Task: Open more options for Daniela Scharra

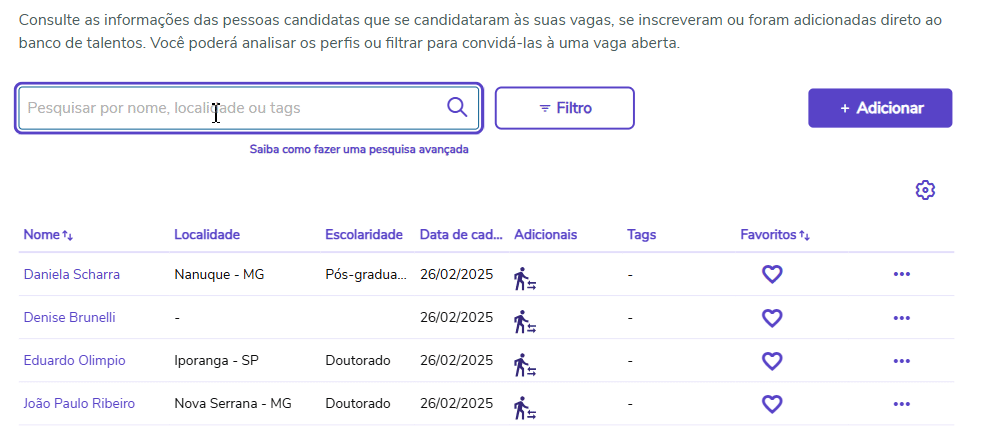Action: click(x=901, y=274)
